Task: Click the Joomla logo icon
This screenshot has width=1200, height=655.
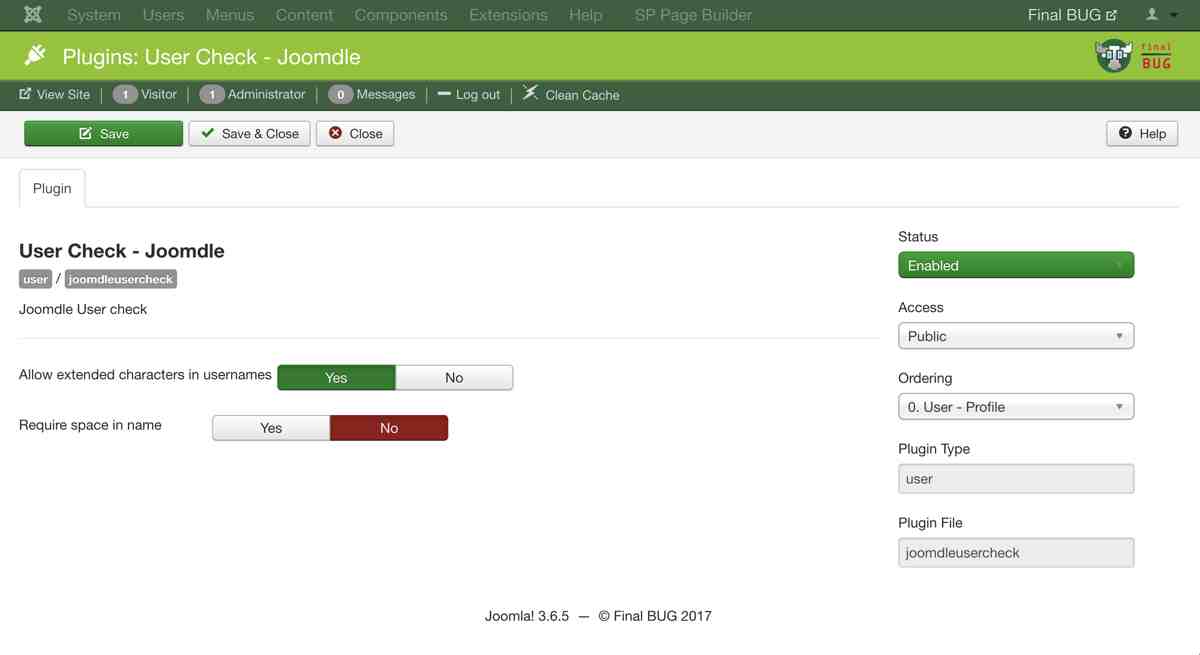Action: [33, 15]
